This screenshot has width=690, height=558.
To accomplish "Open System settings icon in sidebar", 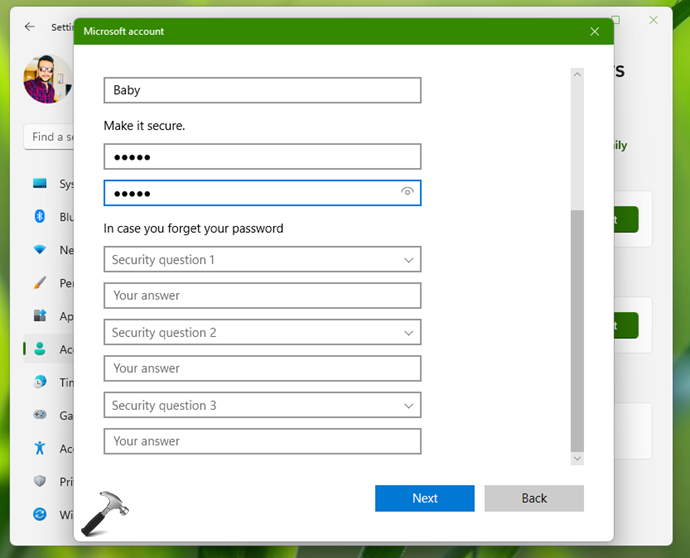I will pos(40,184).
